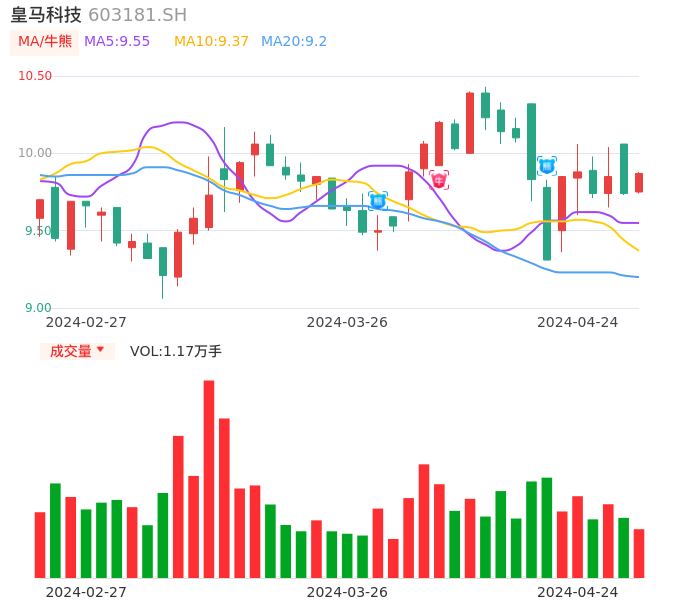
Task: Click the small red arrow in 成交量 selector
Action: pos(100,349)
